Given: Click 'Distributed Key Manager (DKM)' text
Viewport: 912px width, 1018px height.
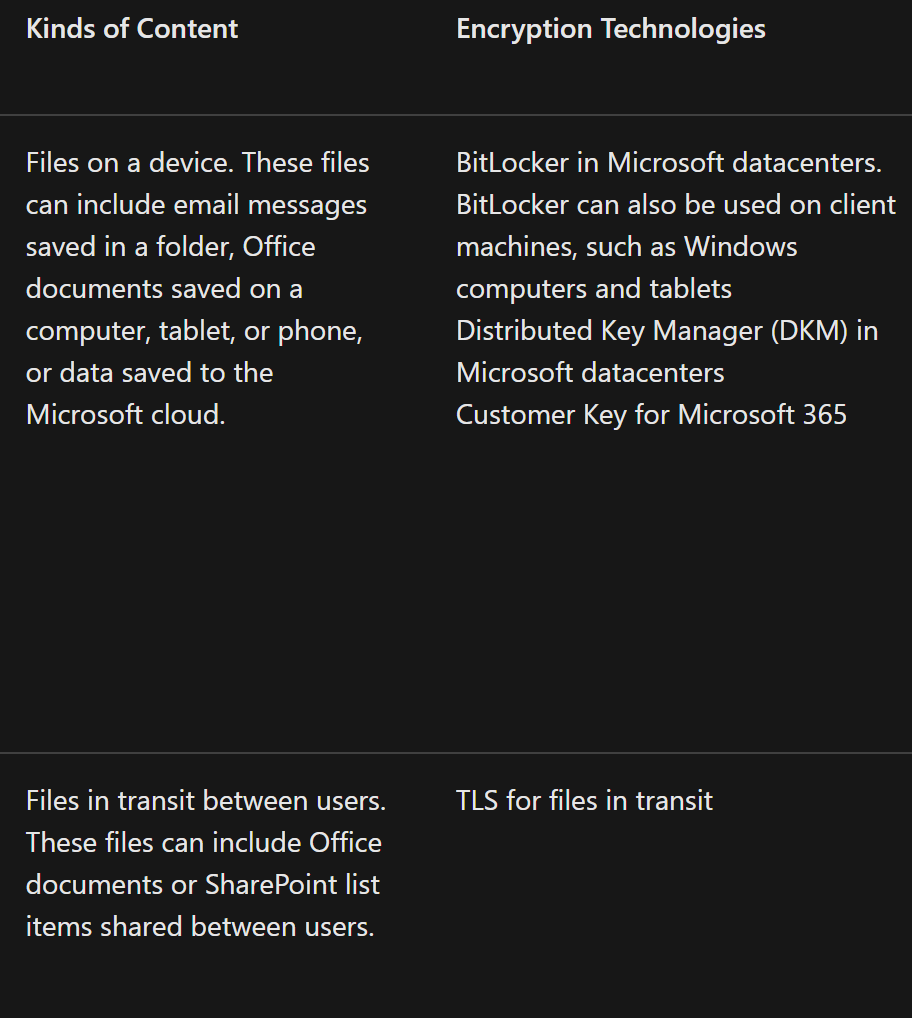Looking at the screenshot, I should [x=652, y=330].
